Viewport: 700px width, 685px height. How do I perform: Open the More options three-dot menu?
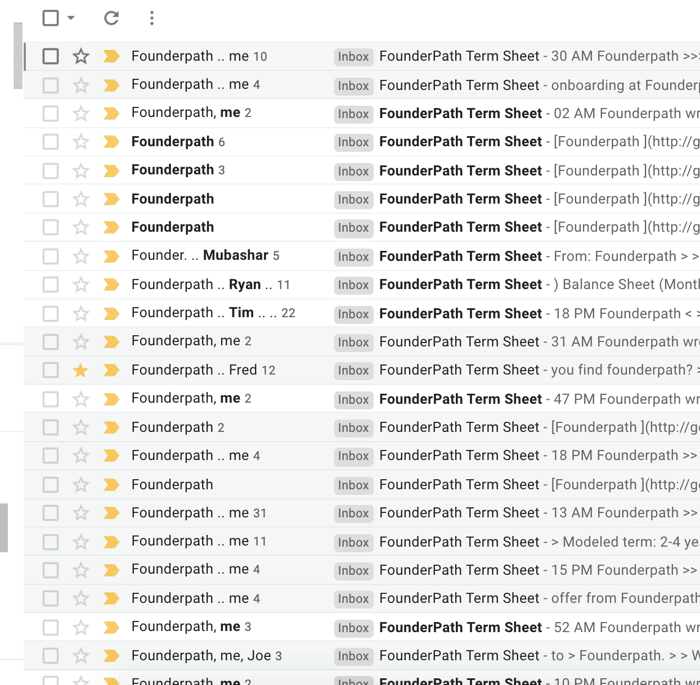tap(152, 18)
